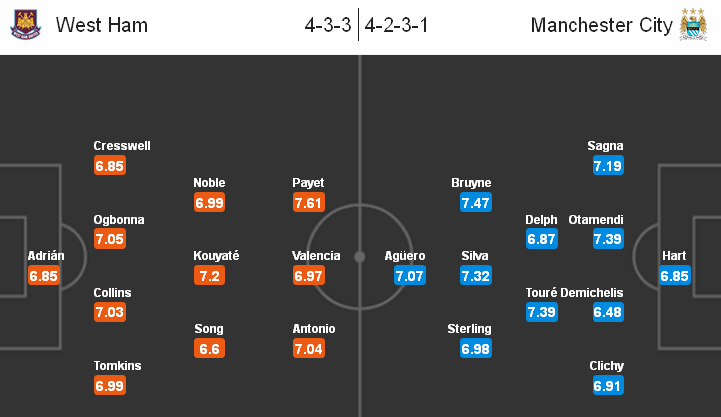Select Payet's 7.61 rating badge

click(x=309, y=202)
